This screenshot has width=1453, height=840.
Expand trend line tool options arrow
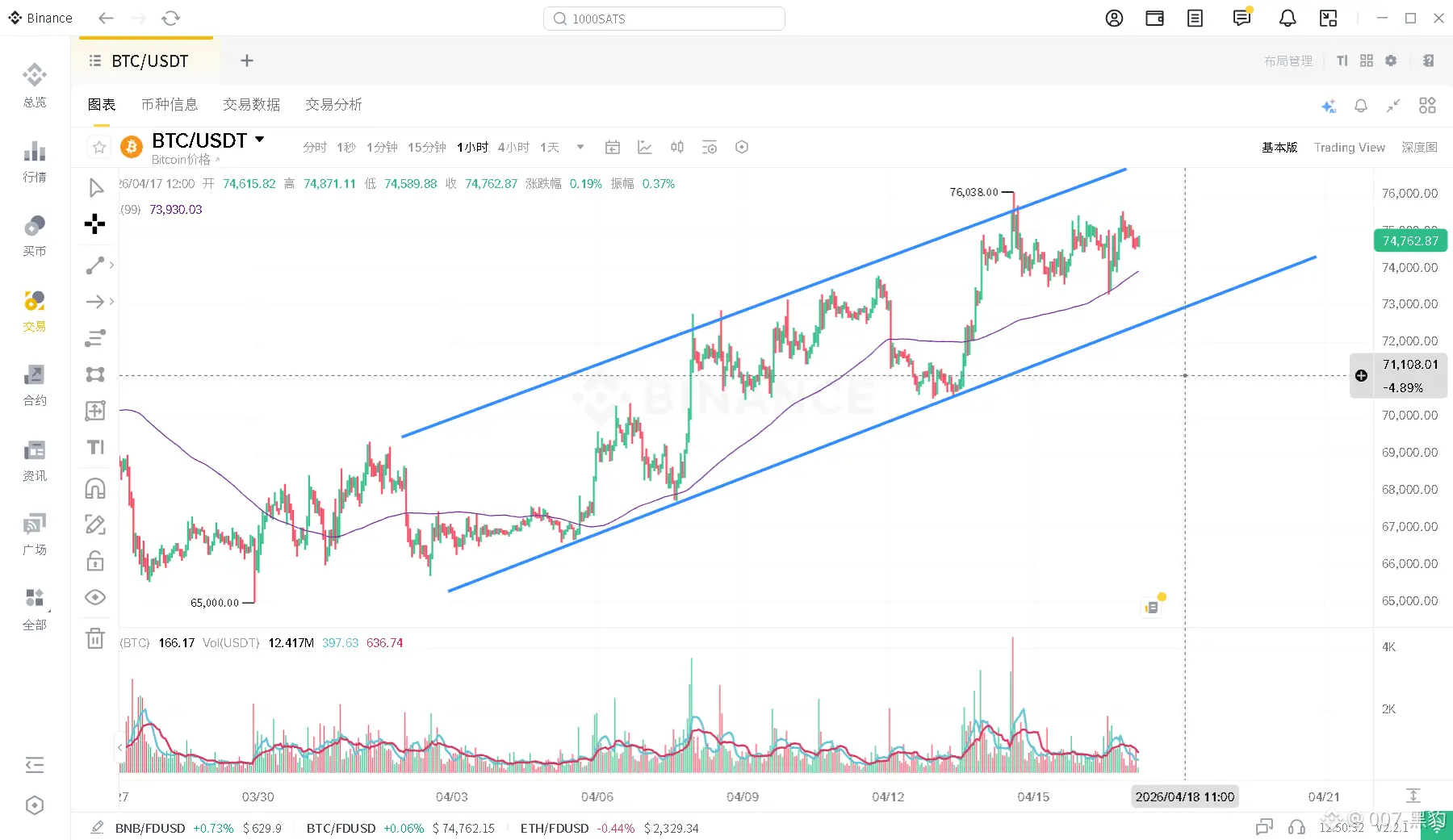pyautogui.click(x=111, y=265)
